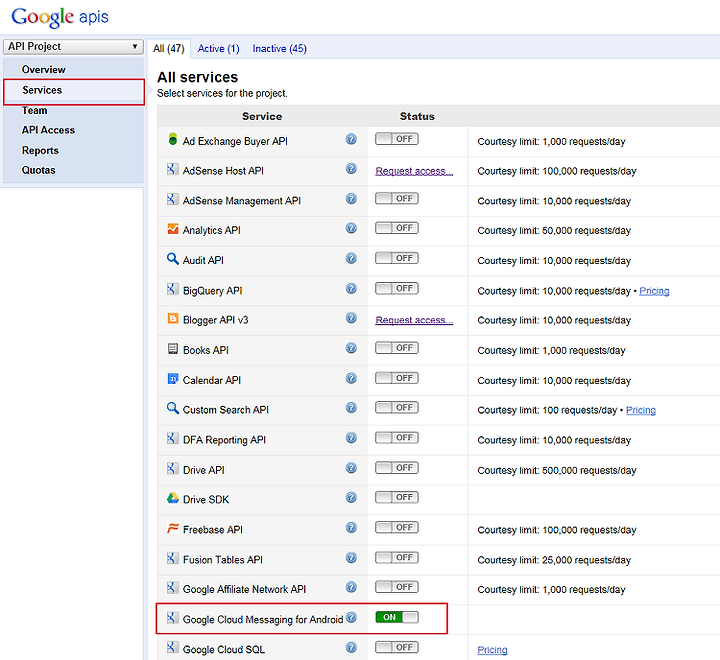Click the Ad Exchange Buyer API green icon
The width and height of the screenshot is (720, 660).
(173, 139)
